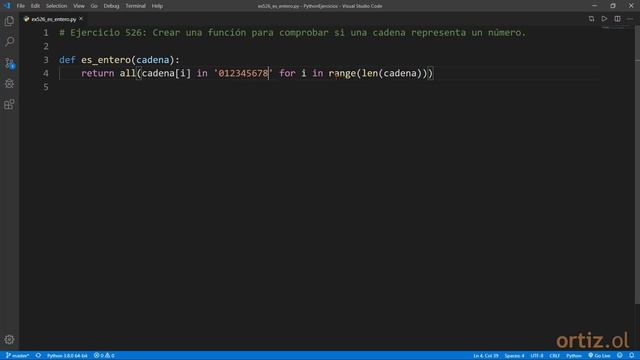Select the ex526_es_entero.py editor tab
The image size is (640, 360).
point(53,19)
